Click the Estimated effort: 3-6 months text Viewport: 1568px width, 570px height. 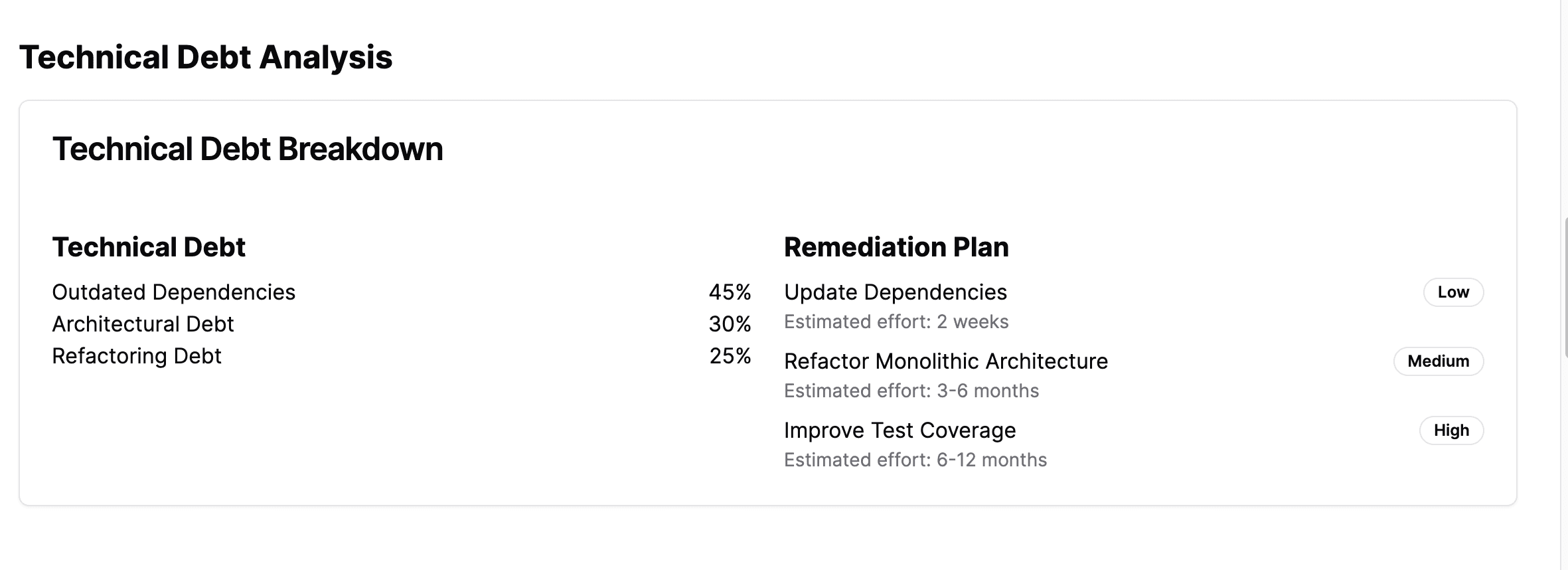pos(911,391)
